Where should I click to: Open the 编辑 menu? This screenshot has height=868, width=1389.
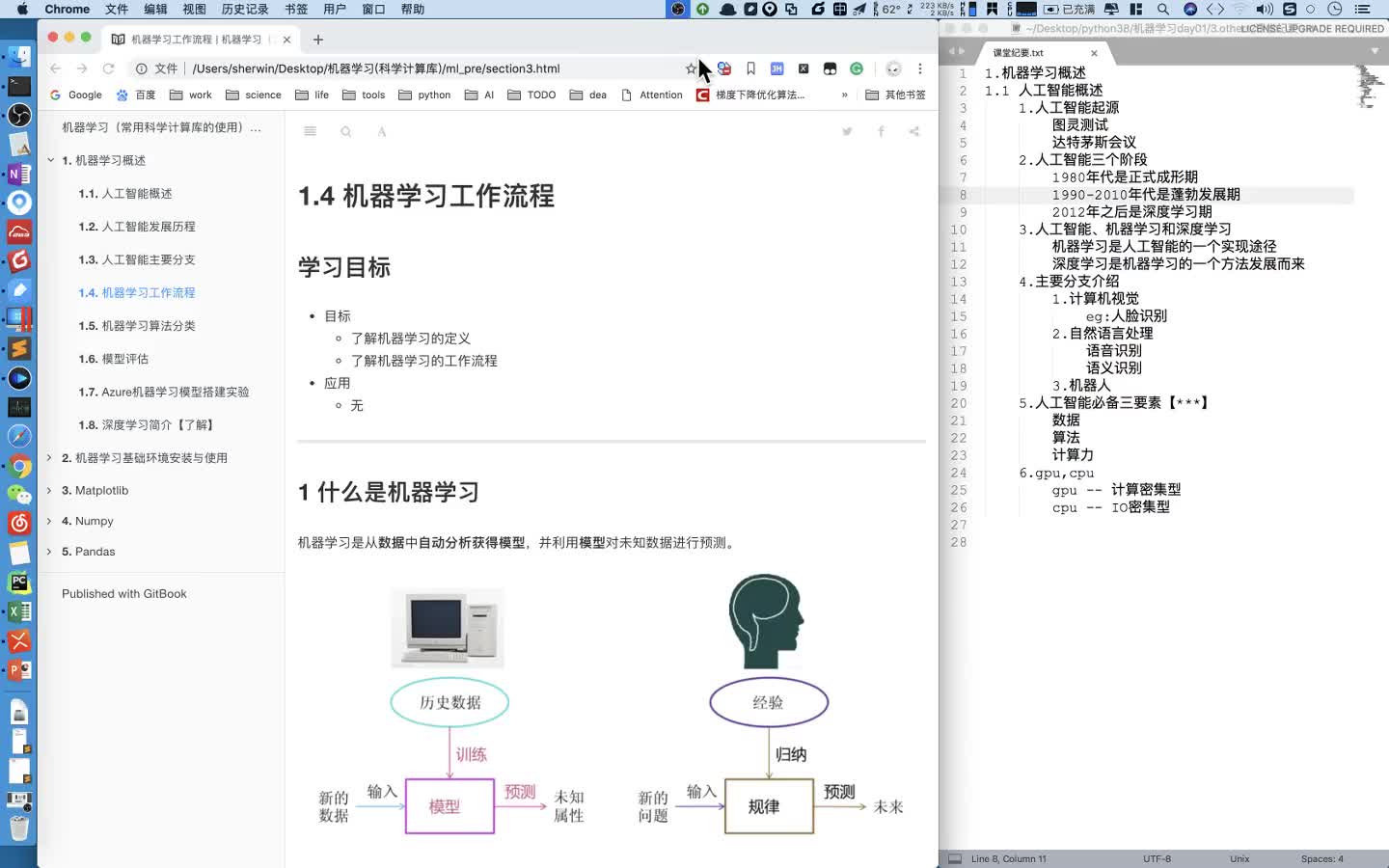[x=155, y=9]
